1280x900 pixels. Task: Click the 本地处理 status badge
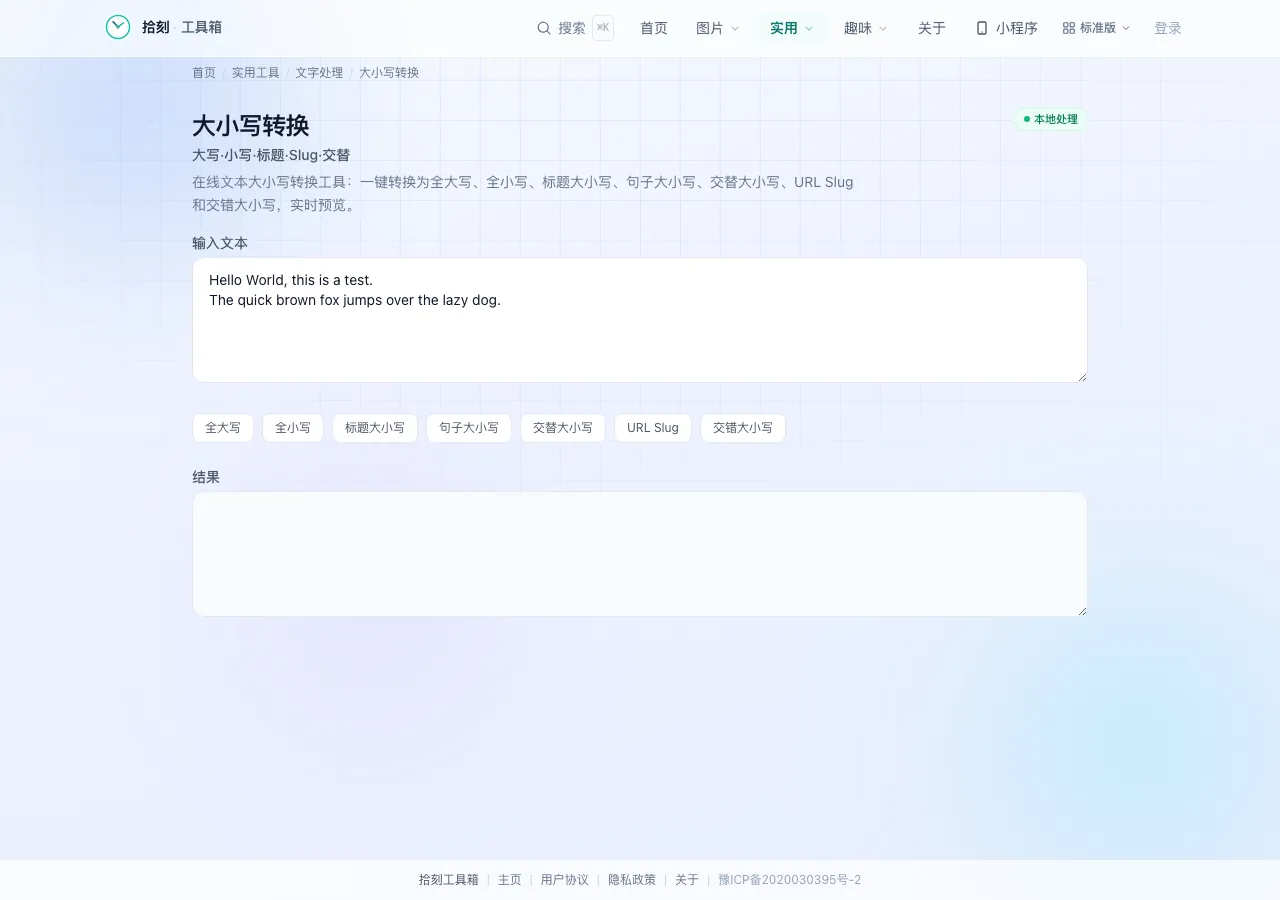tap(1051, 119)
